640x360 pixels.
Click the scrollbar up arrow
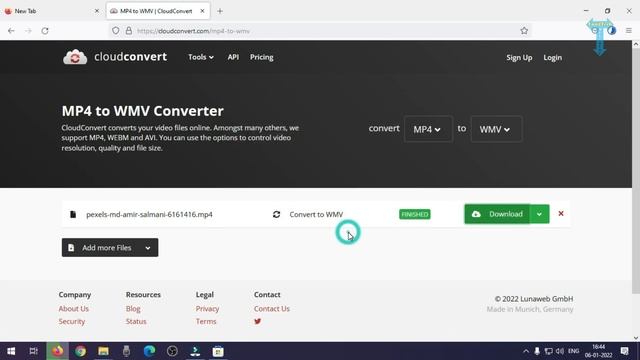point(636,44)
